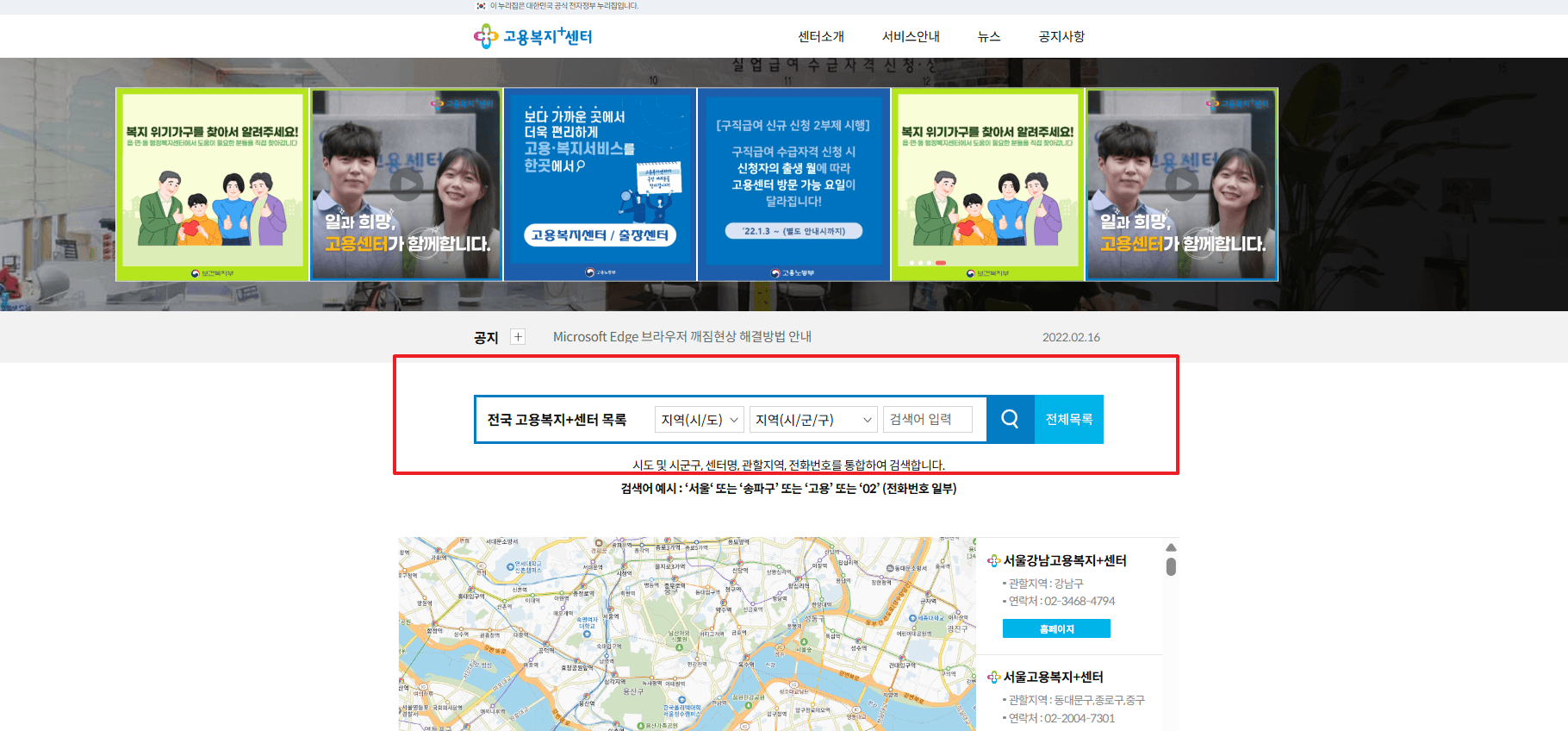Screen dimensions: 1568x731
Task: Open the 서비스안내 menu
Action: (911, 36)
